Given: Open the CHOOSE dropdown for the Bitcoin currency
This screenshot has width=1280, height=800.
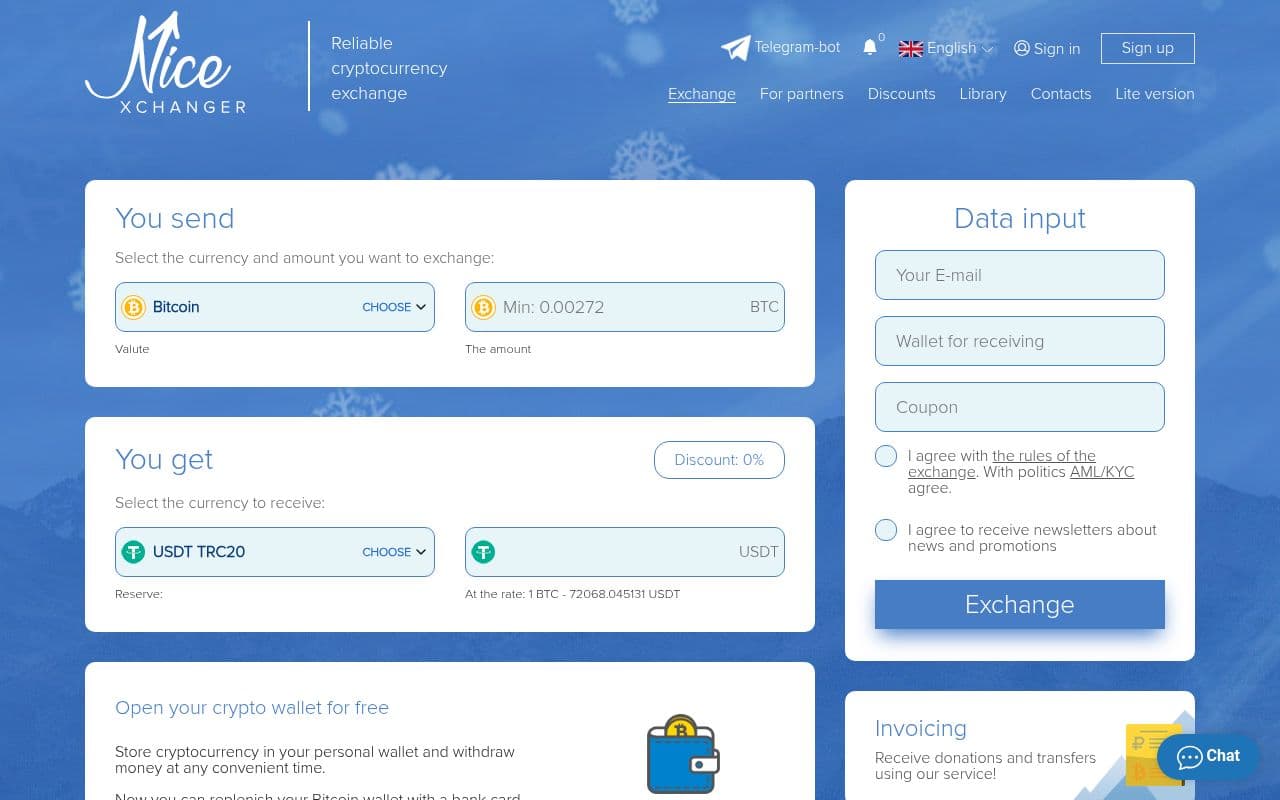Looking at the screenshot, I should [394, 307].
